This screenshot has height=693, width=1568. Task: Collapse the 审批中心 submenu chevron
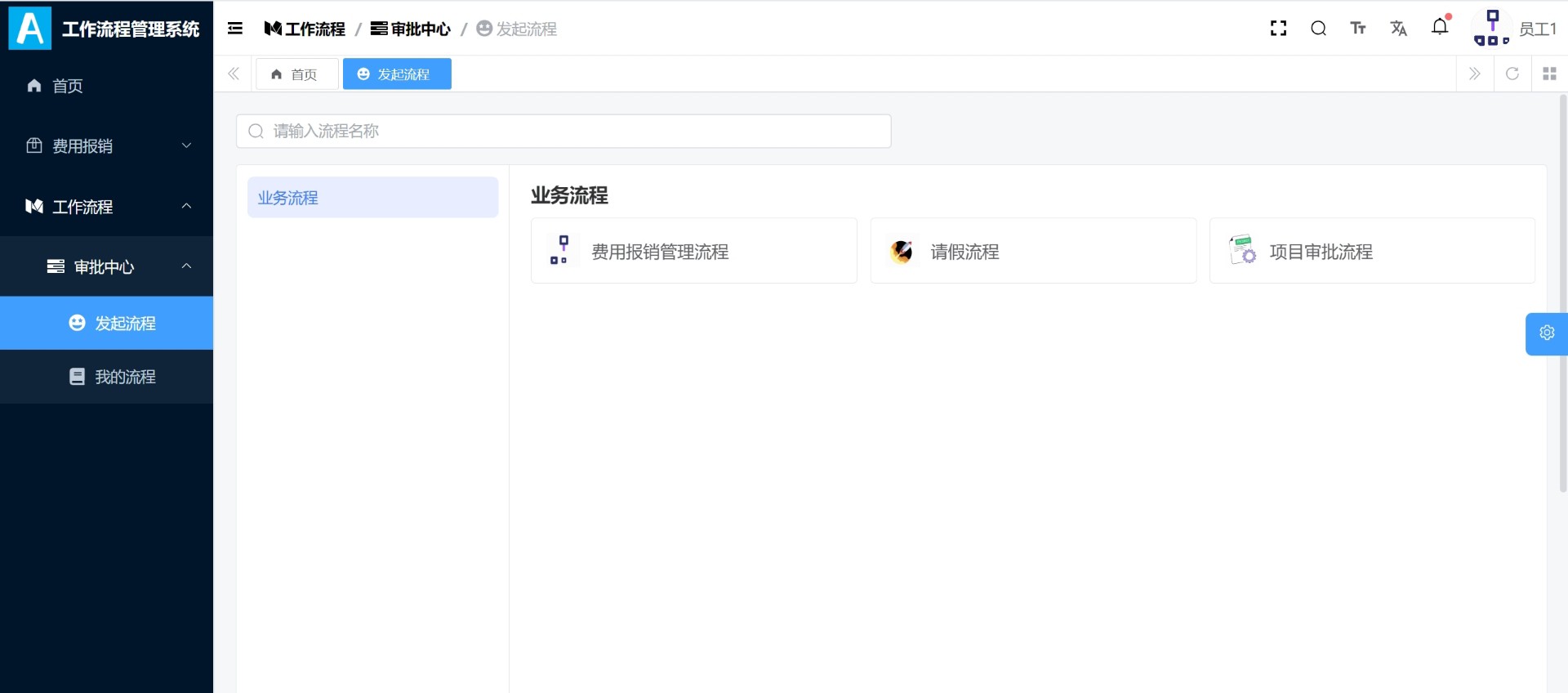(186, 266)
